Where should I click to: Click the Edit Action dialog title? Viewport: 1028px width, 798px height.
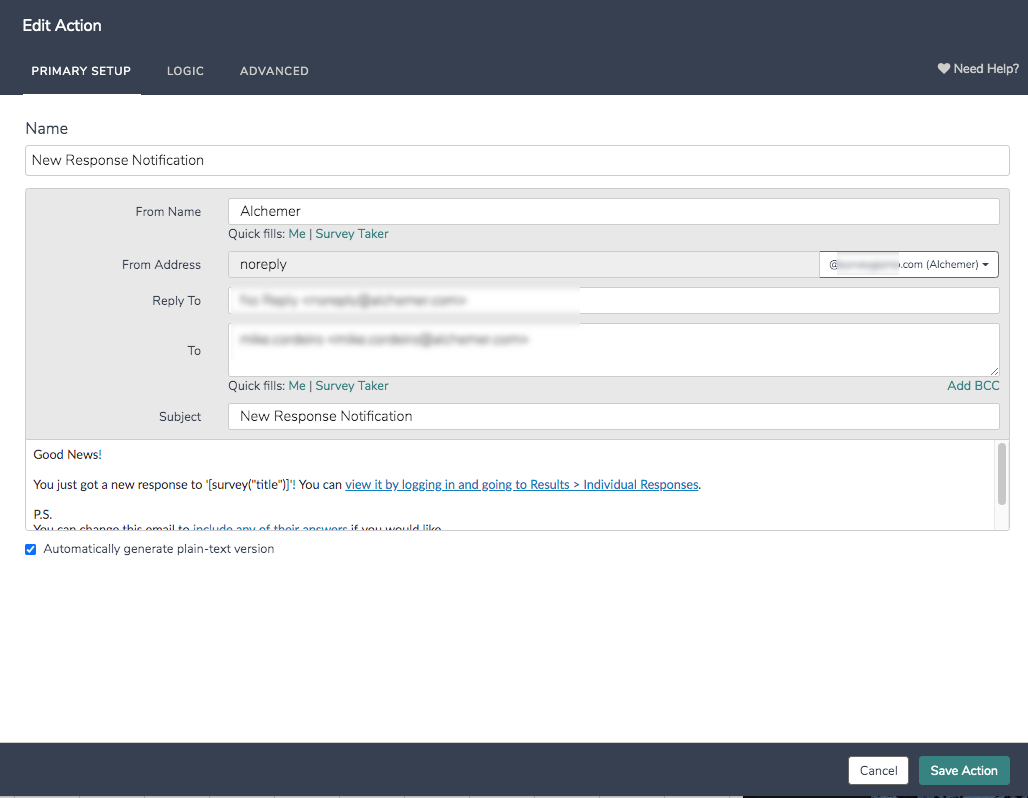(62, 26)
